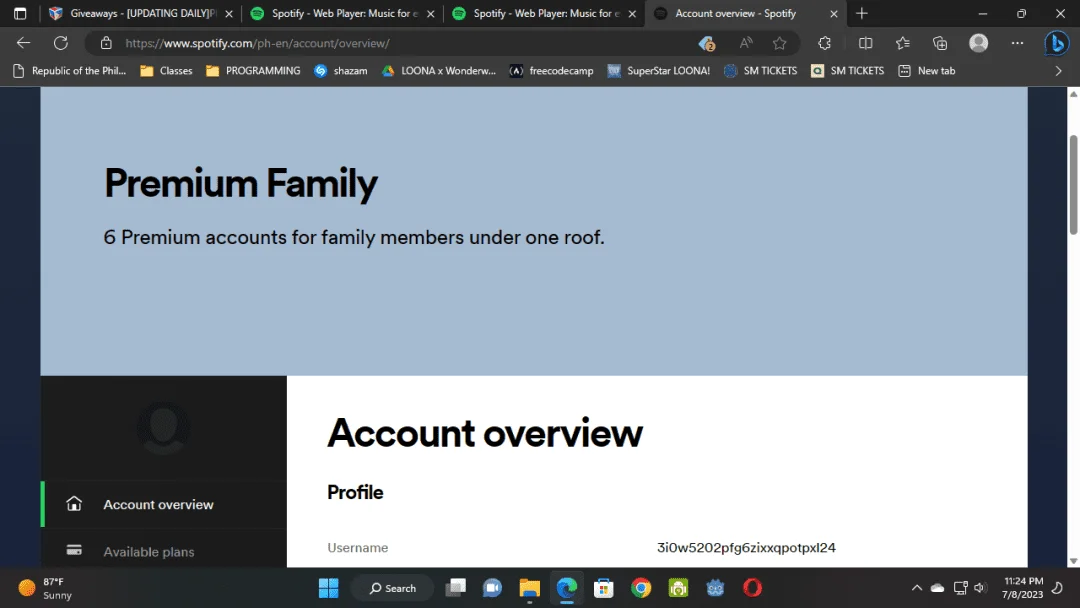Close the Account overview tab
1080x608 pixels.
coord(833,14)
